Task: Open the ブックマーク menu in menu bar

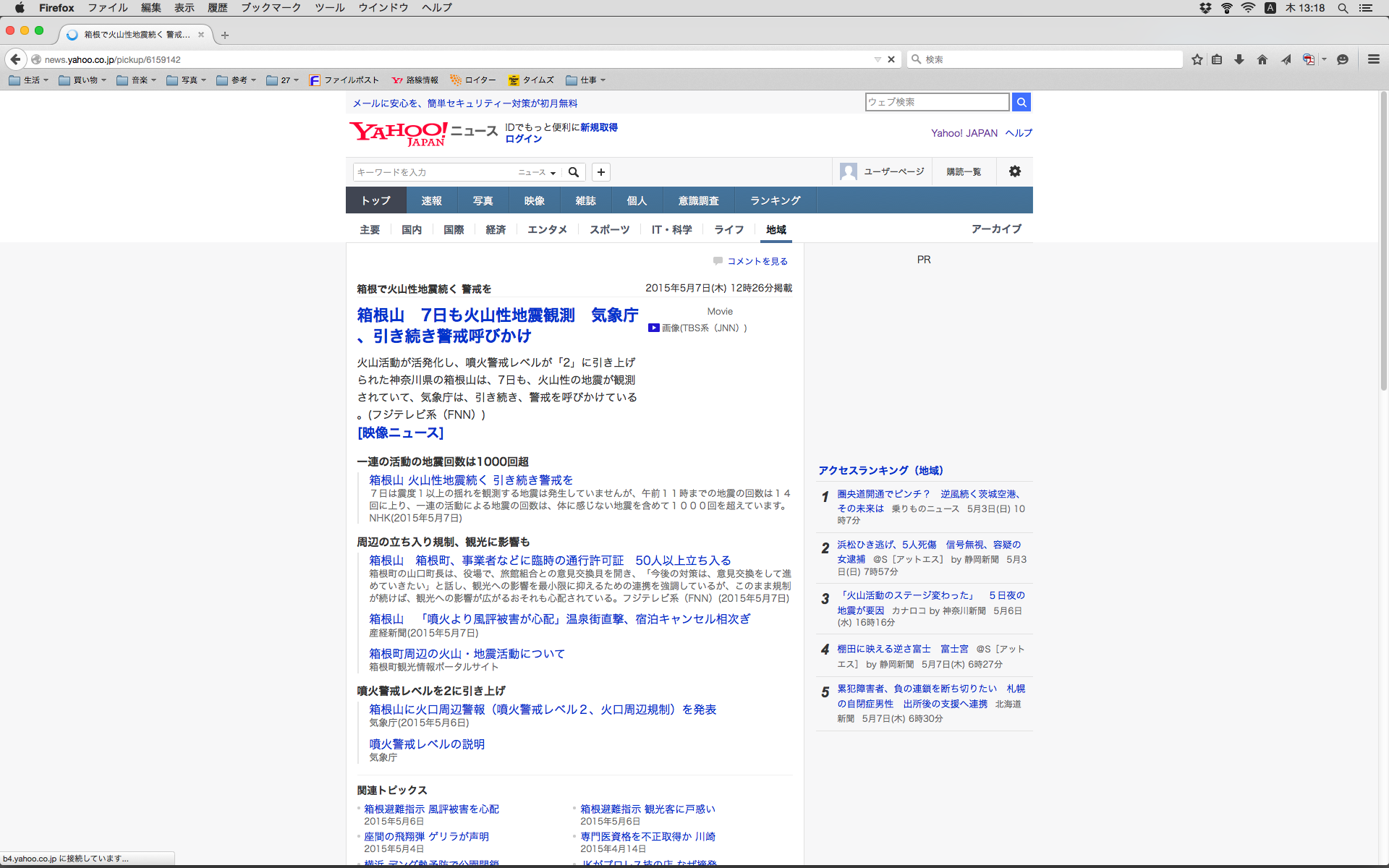Action: (x=271, y=8)
